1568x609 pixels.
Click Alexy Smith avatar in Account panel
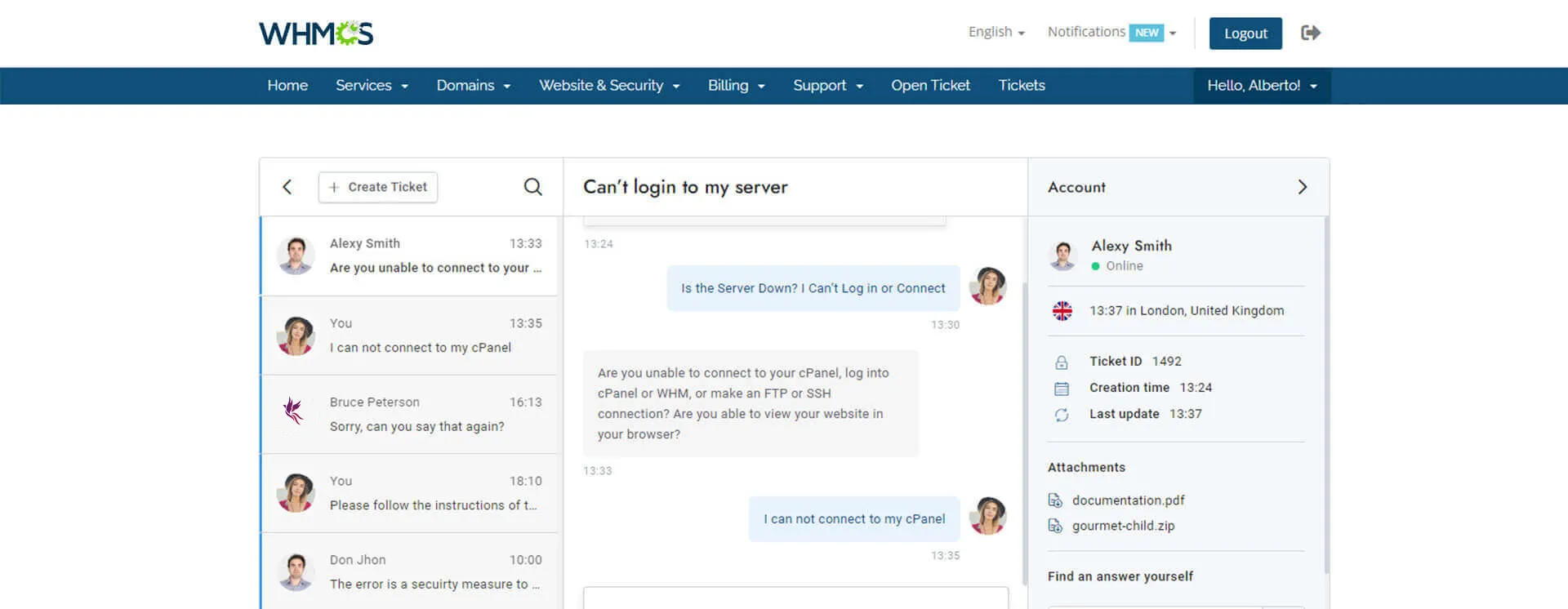pos(1062,256)
